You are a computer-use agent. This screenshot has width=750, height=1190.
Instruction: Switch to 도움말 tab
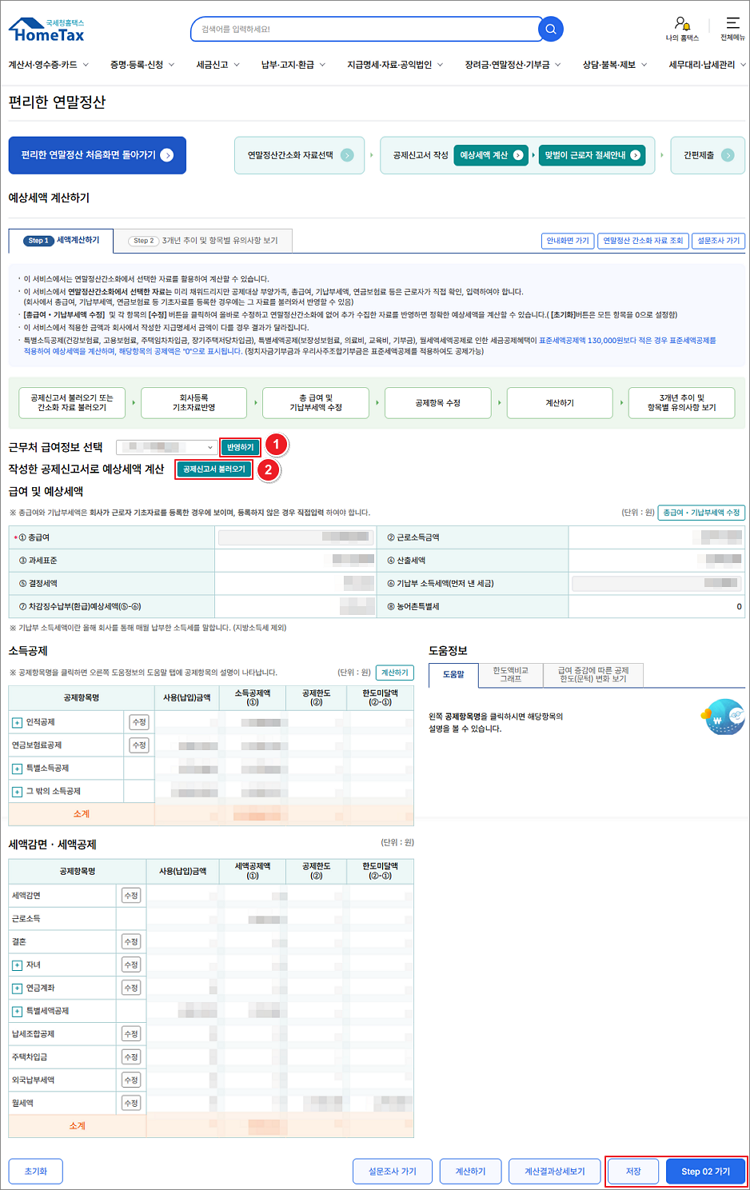click(453, 675)
